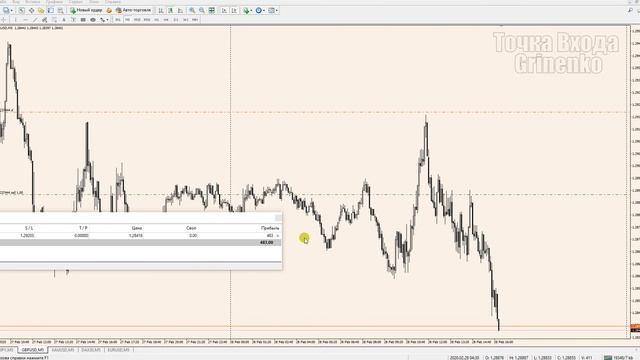Zoom in on the chart
This screenshot has height=360, width=640.
click(x=192, y=10)
